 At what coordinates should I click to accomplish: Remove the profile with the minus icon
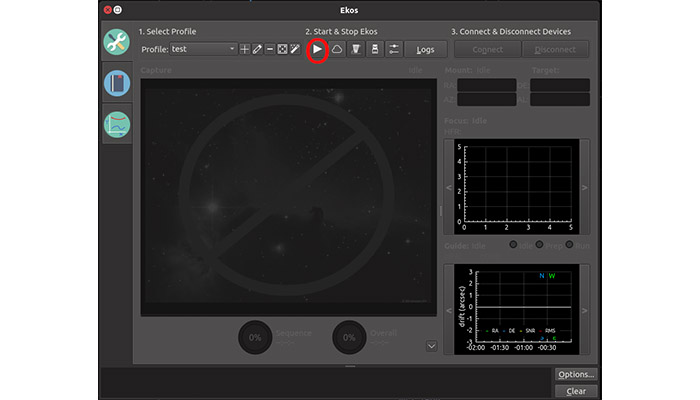tap(270, 49)
